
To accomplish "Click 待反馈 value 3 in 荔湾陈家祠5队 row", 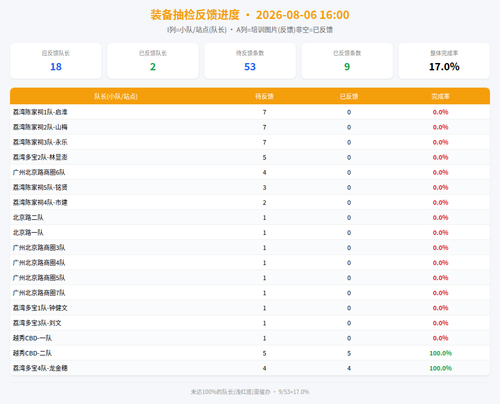I will pyautogui.click(x=264, y=187).
